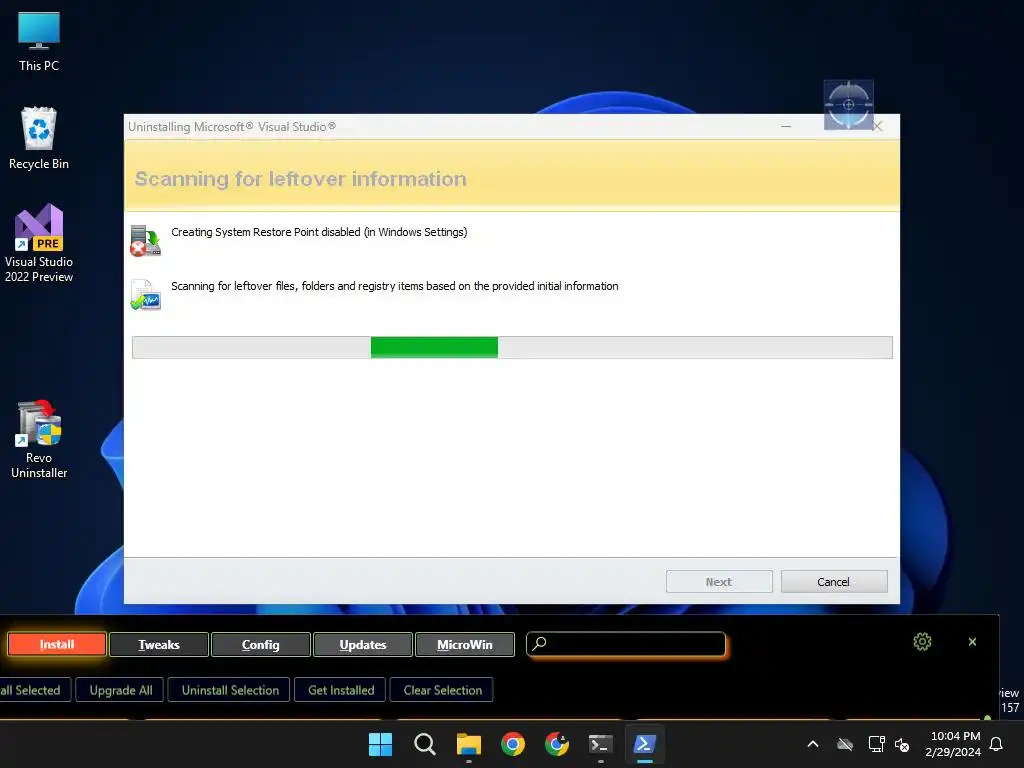Open the Config tab
This screenshot has width=1024, height=768.
click(x=261, y=644)
